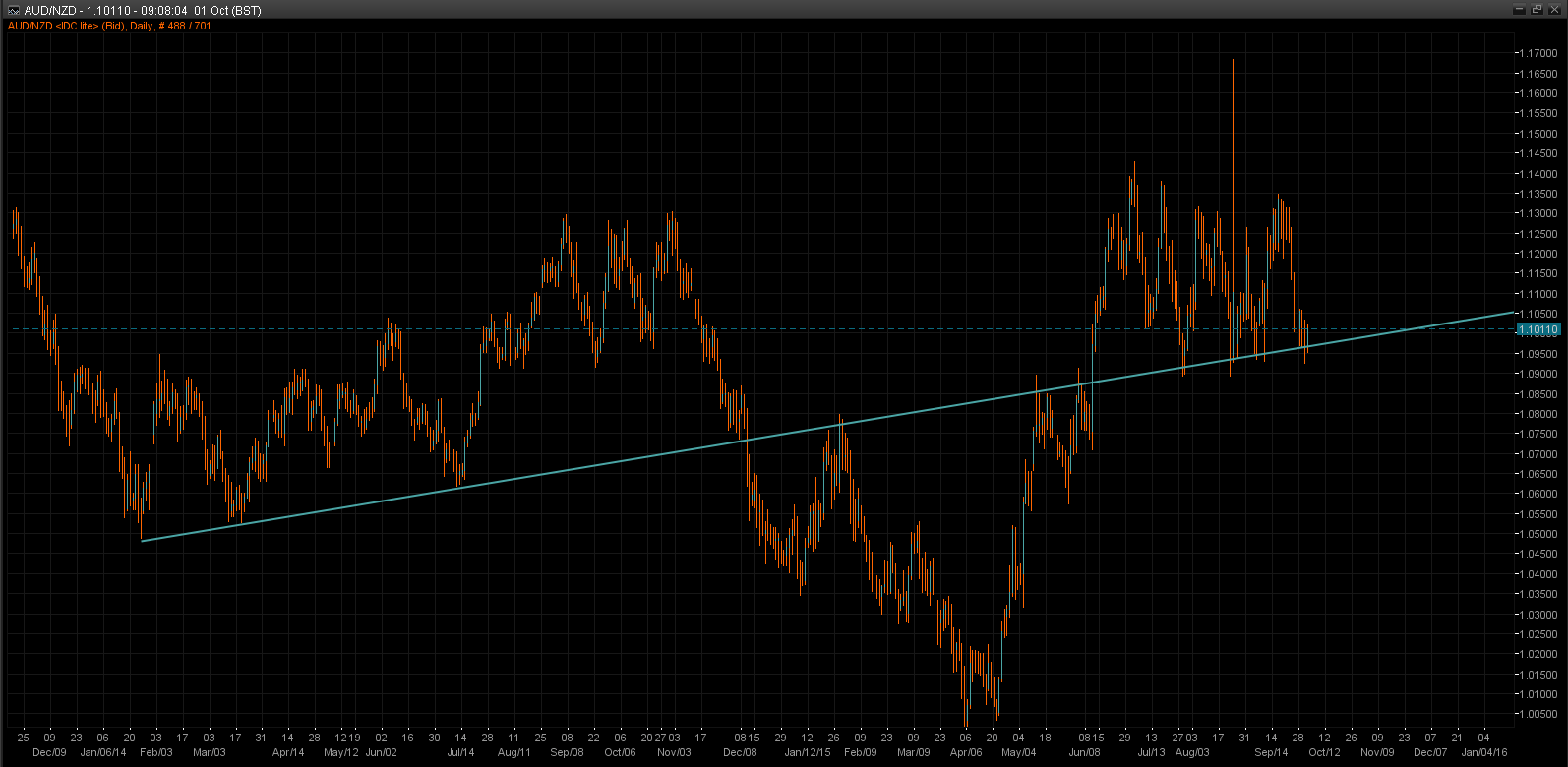Minimize the AUD/NZD chart window
Viewport: 1568px width, 767px height.
point(1520,9)
